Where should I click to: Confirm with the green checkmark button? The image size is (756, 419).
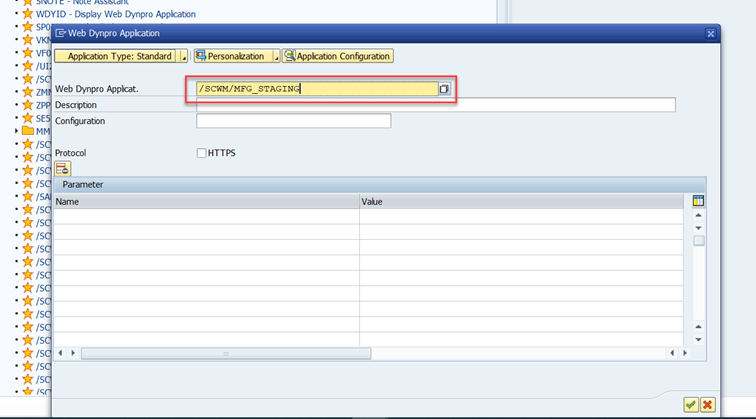point(691,405)
